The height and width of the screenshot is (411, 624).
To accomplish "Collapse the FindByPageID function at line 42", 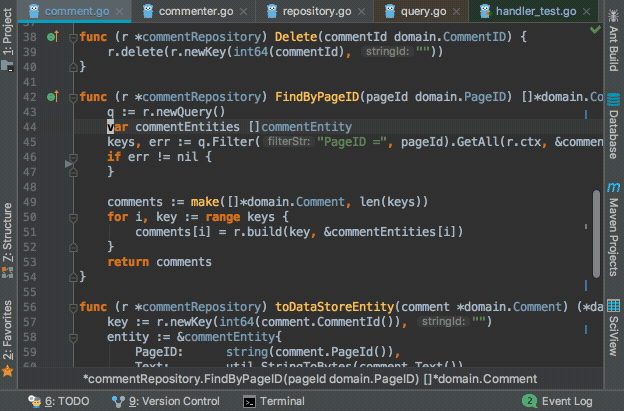I will (74, 97).
